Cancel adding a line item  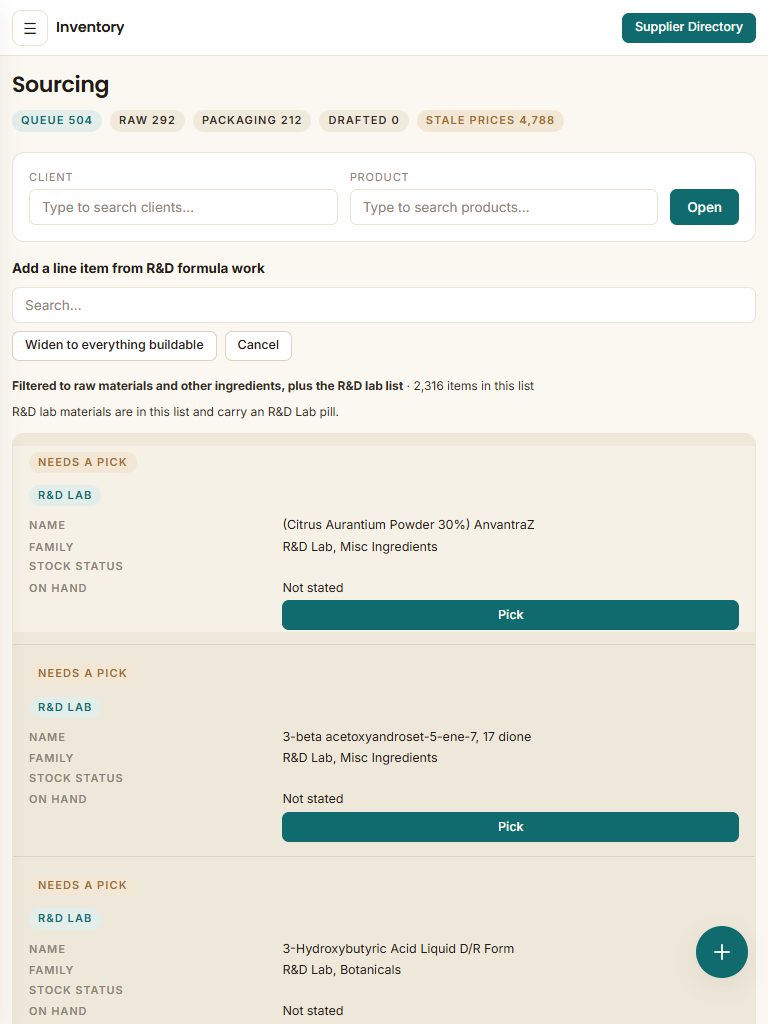pyautogui.click(x=258, y=345)
